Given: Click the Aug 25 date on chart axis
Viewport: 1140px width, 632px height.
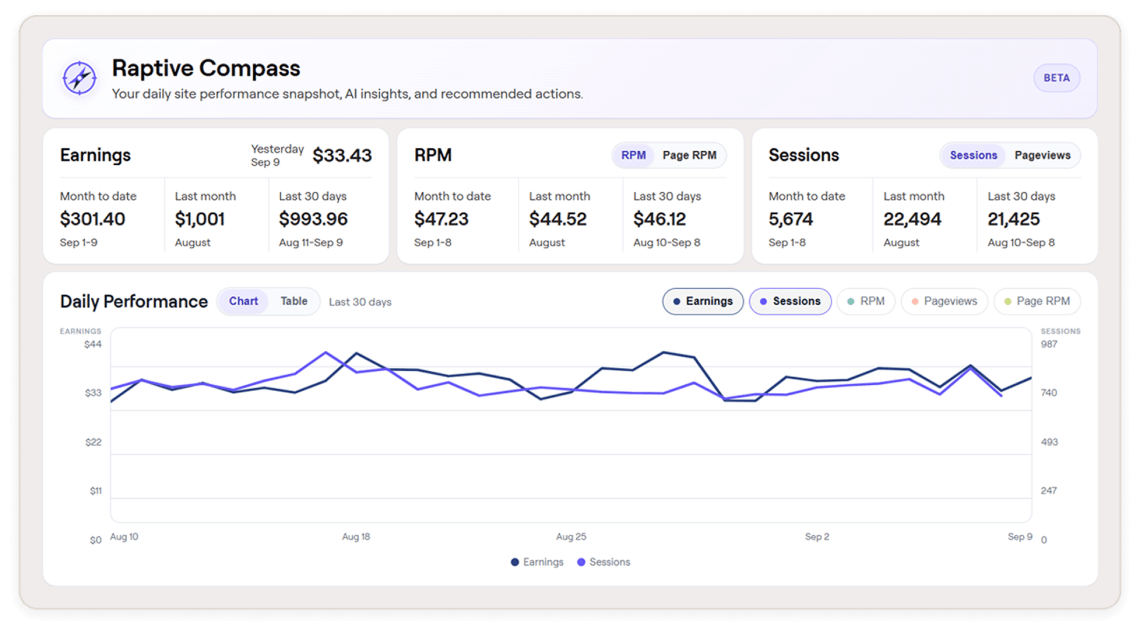Looking at the screenshot, I should click(x=571, y=537).
